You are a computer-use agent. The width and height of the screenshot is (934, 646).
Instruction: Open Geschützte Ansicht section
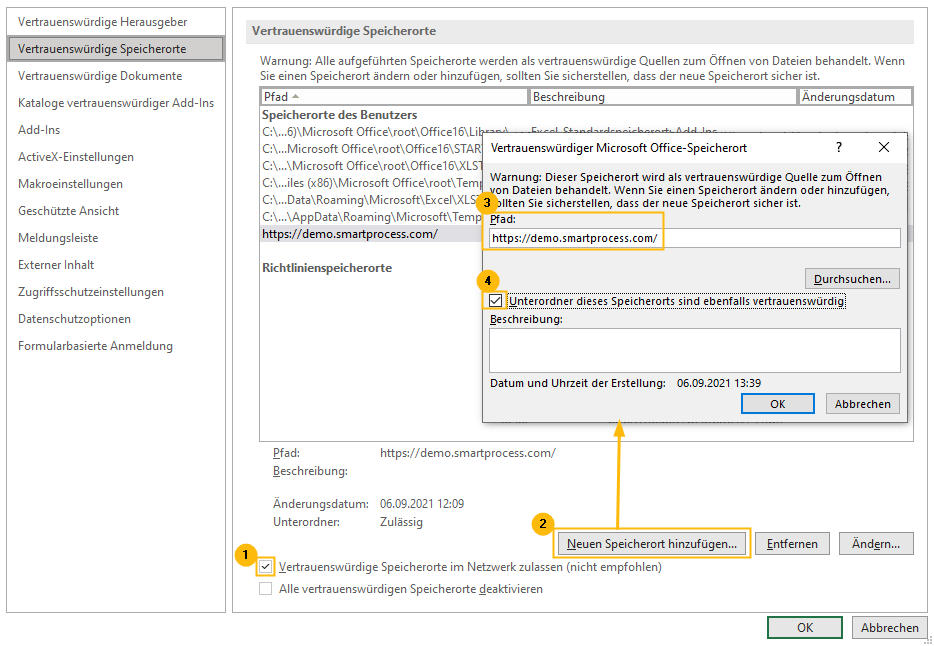[x=69, y=211]
